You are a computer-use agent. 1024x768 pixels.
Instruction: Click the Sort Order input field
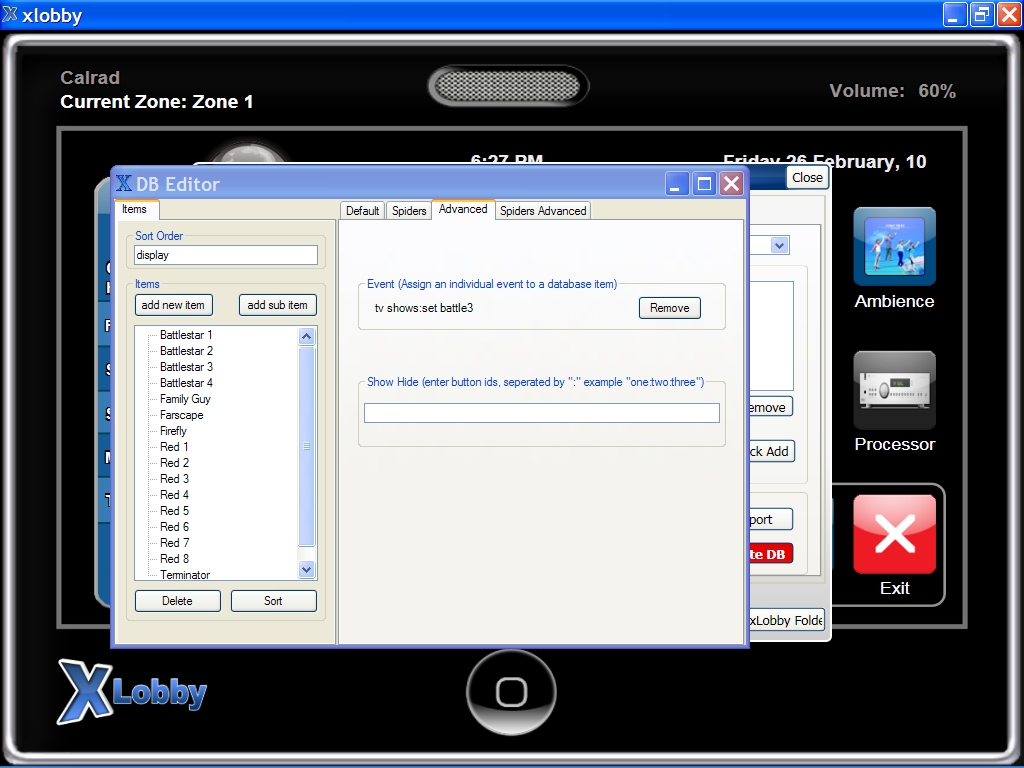coord(226,255)
